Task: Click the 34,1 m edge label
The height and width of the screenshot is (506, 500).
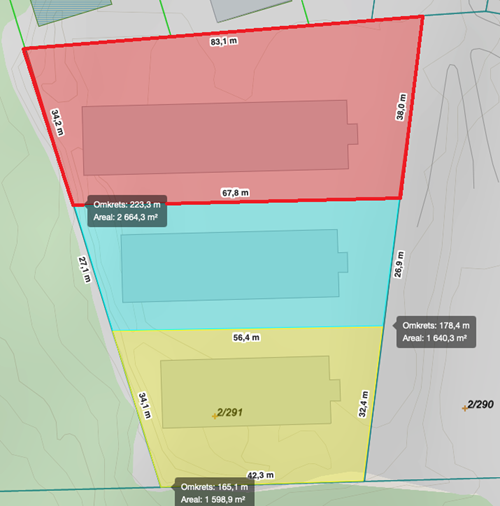Action: coord(145,406)
